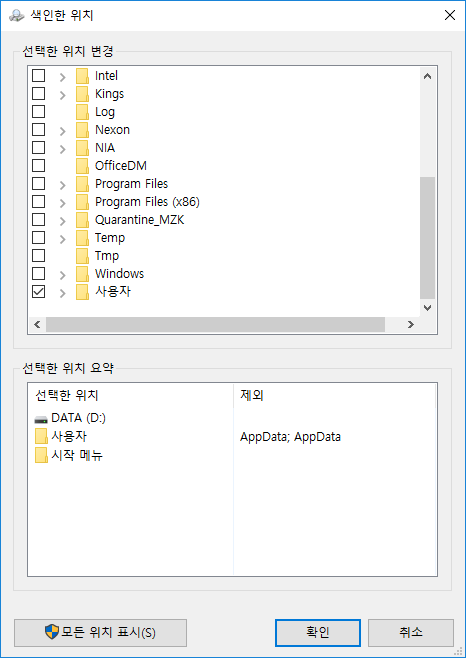Select the Quarantine_MZK label in tree
466x658 pixels.
tap(139, 220)
